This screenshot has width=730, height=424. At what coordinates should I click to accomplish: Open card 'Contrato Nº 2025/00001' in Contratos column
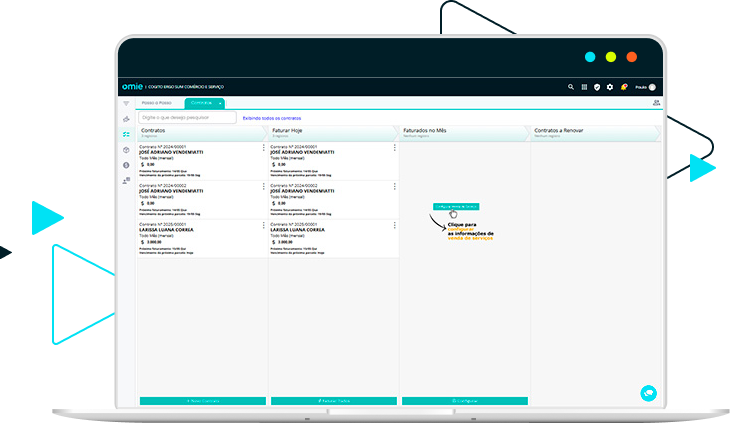(x=203, y=239)
